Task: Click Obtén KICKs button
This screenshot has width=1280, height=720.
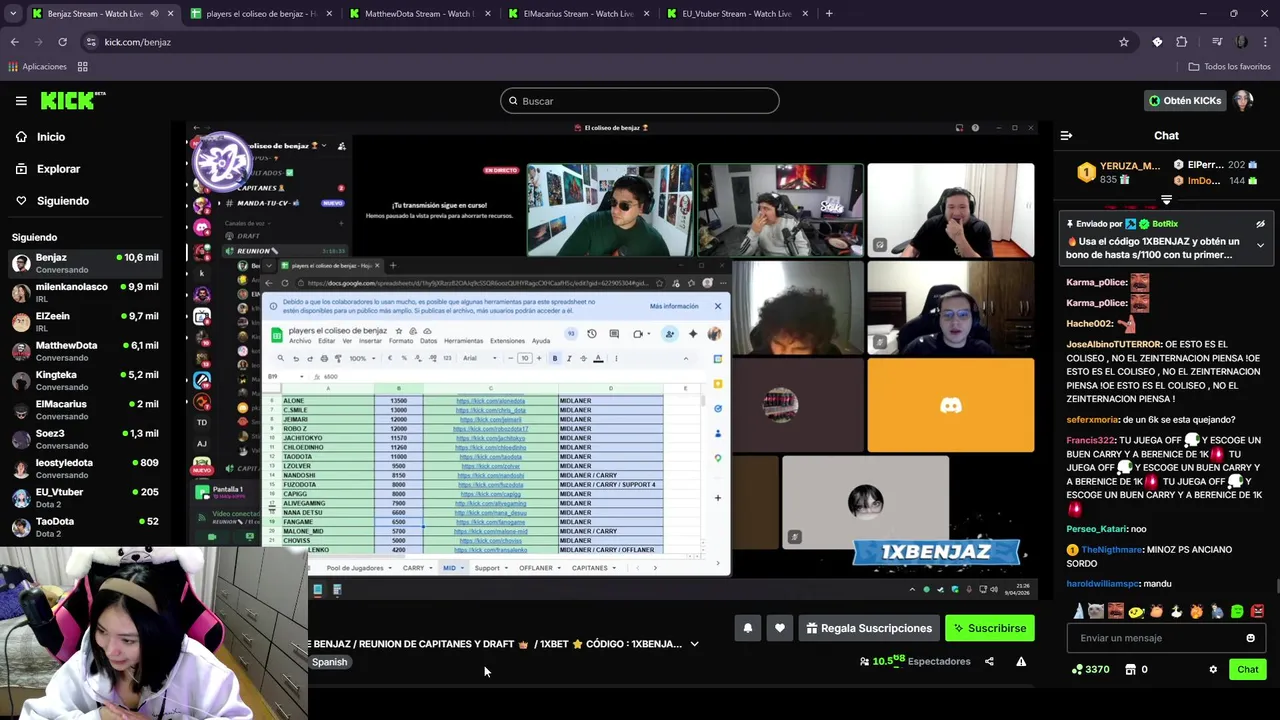Action: (x=1185, y=101)
